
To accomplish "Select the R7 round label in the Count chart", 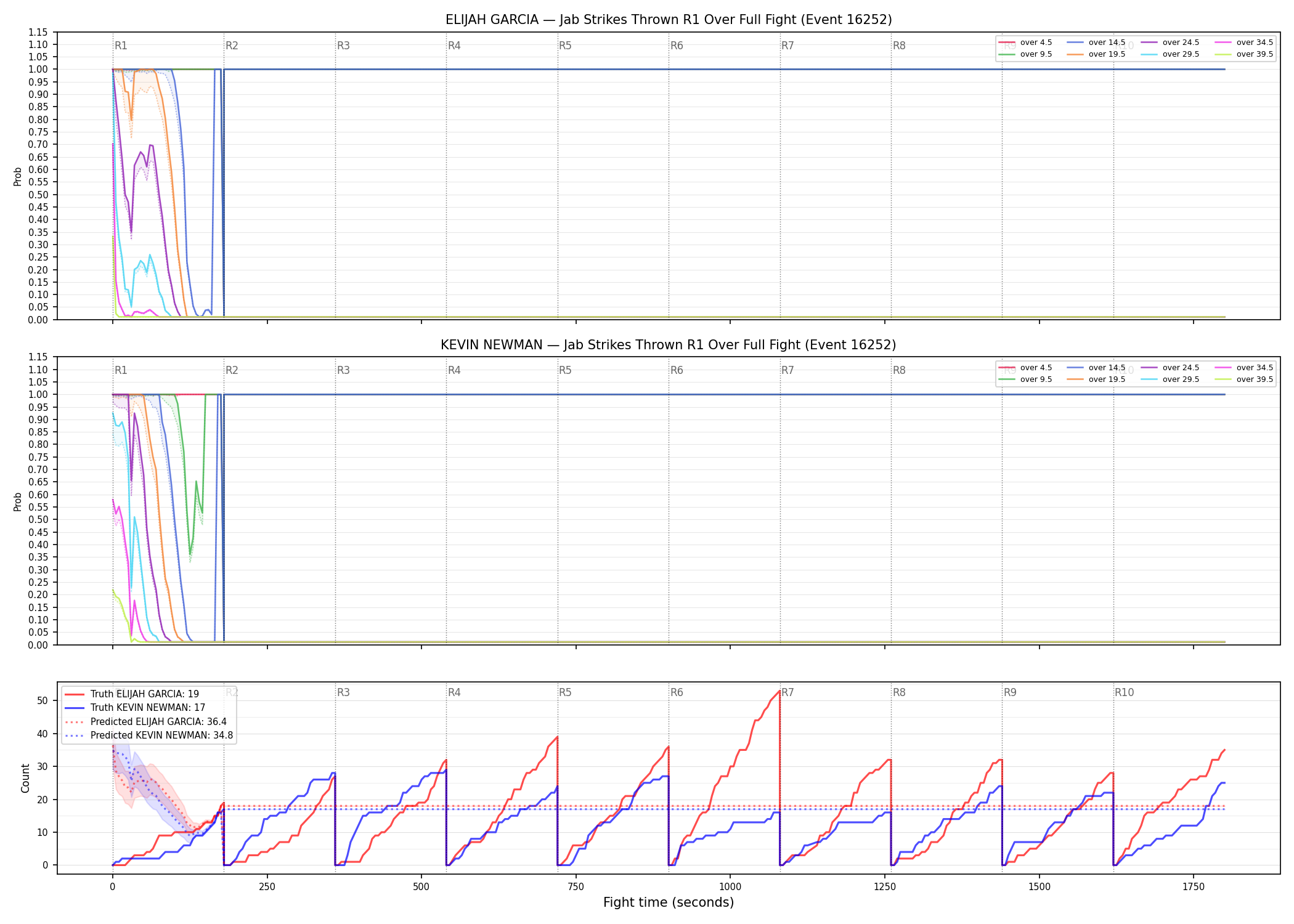I will pyautogui.click(x=787, y=692).
